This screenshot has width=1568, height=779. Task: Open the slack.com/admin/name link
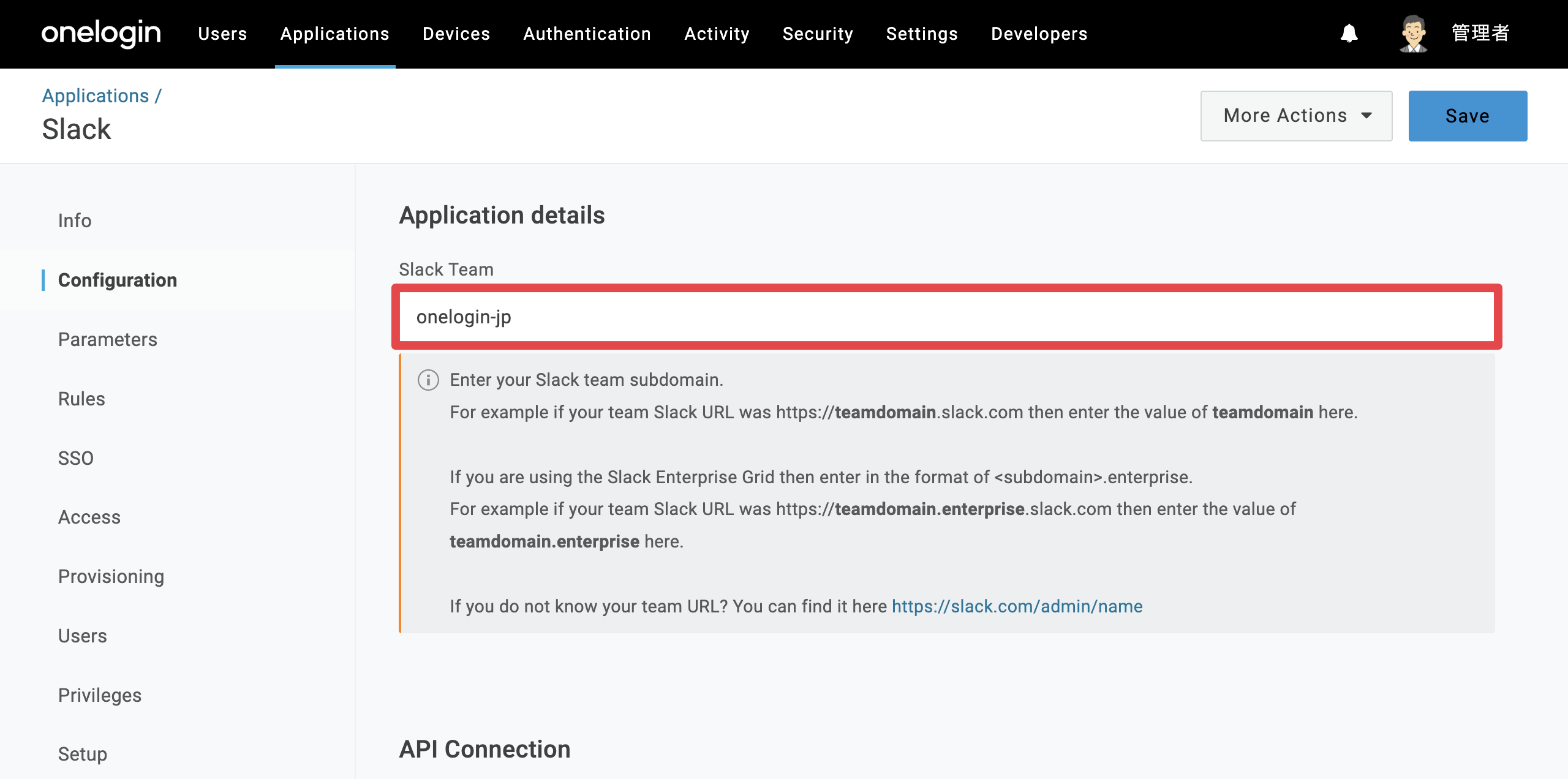tap(1017, 606)
